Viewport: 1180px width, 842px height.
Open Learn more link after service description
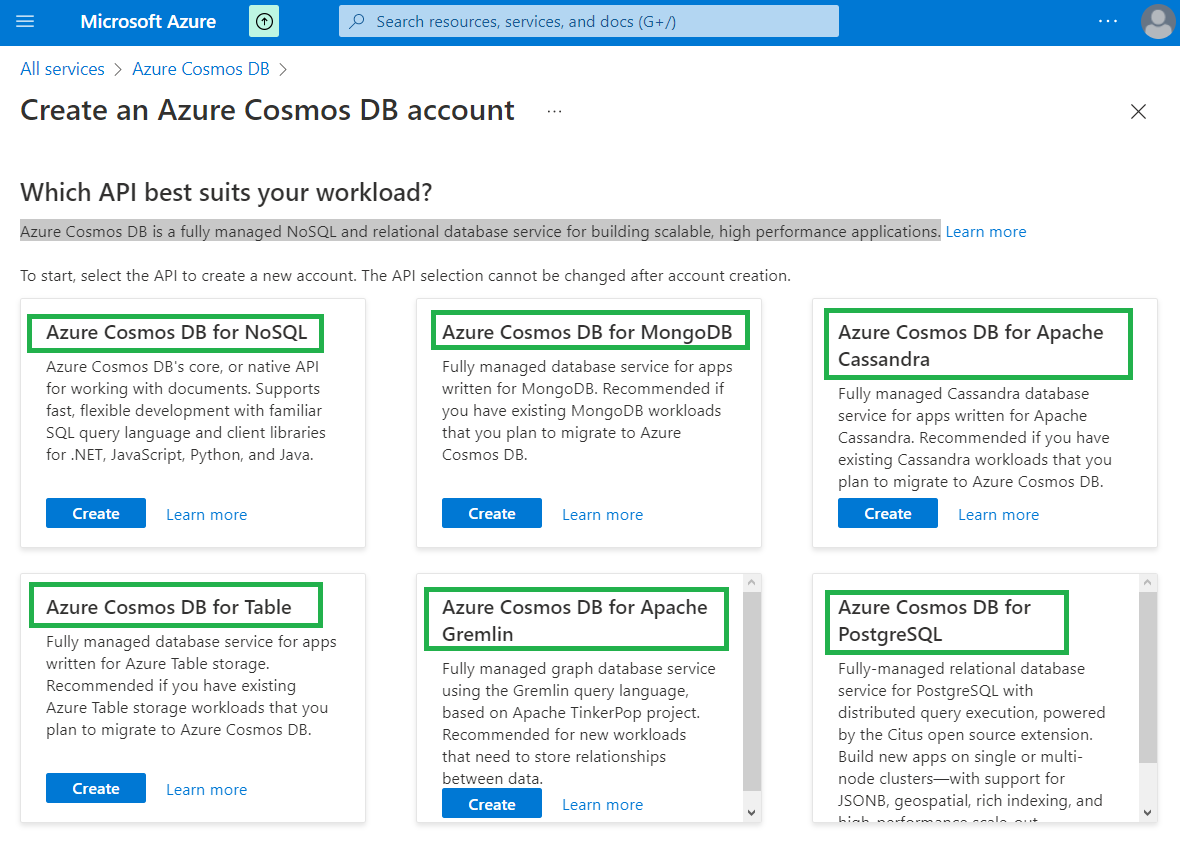click(986, 232)
